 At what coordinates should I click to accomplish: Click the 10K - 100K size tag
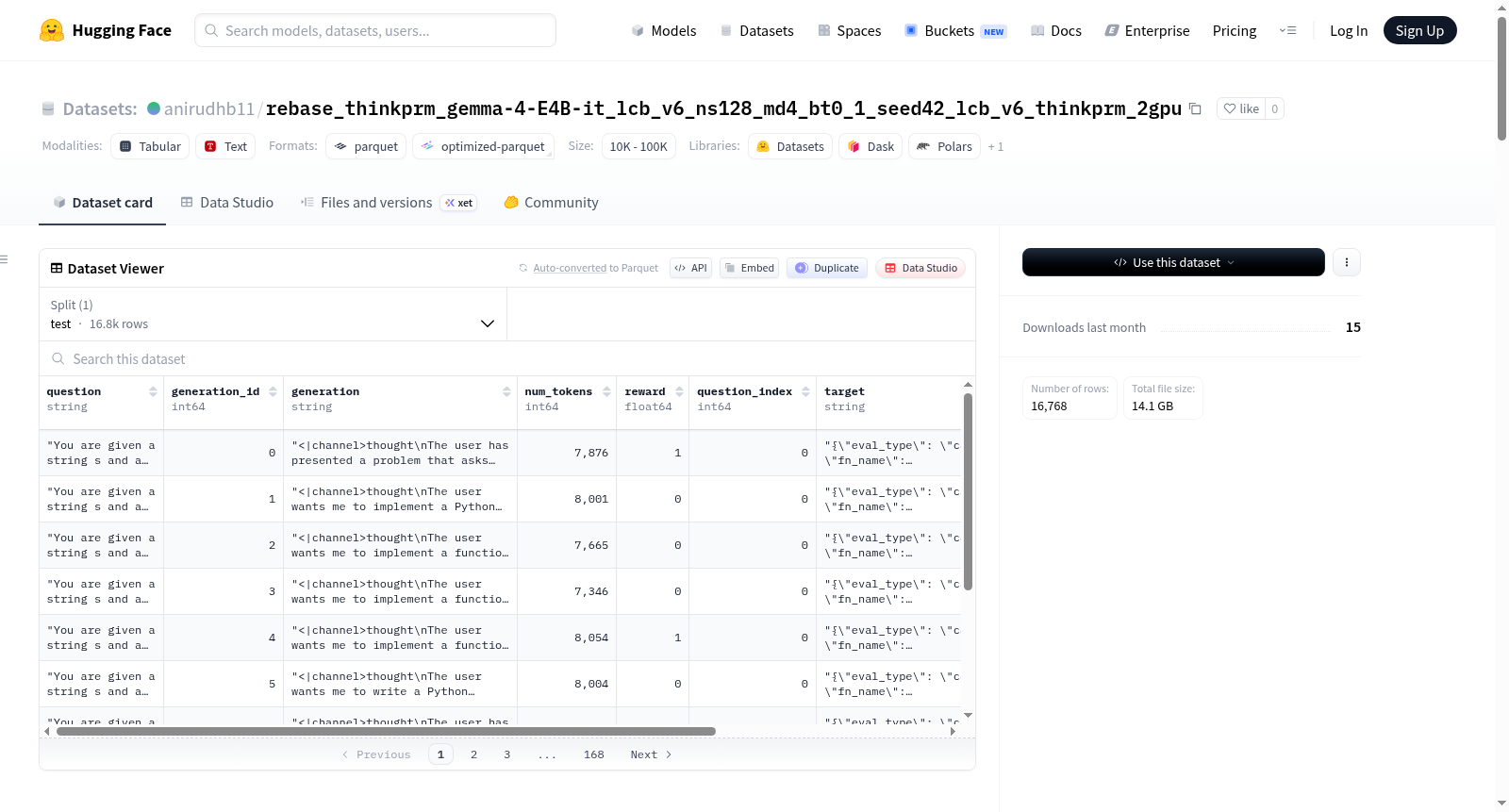(x=638, y=146)
